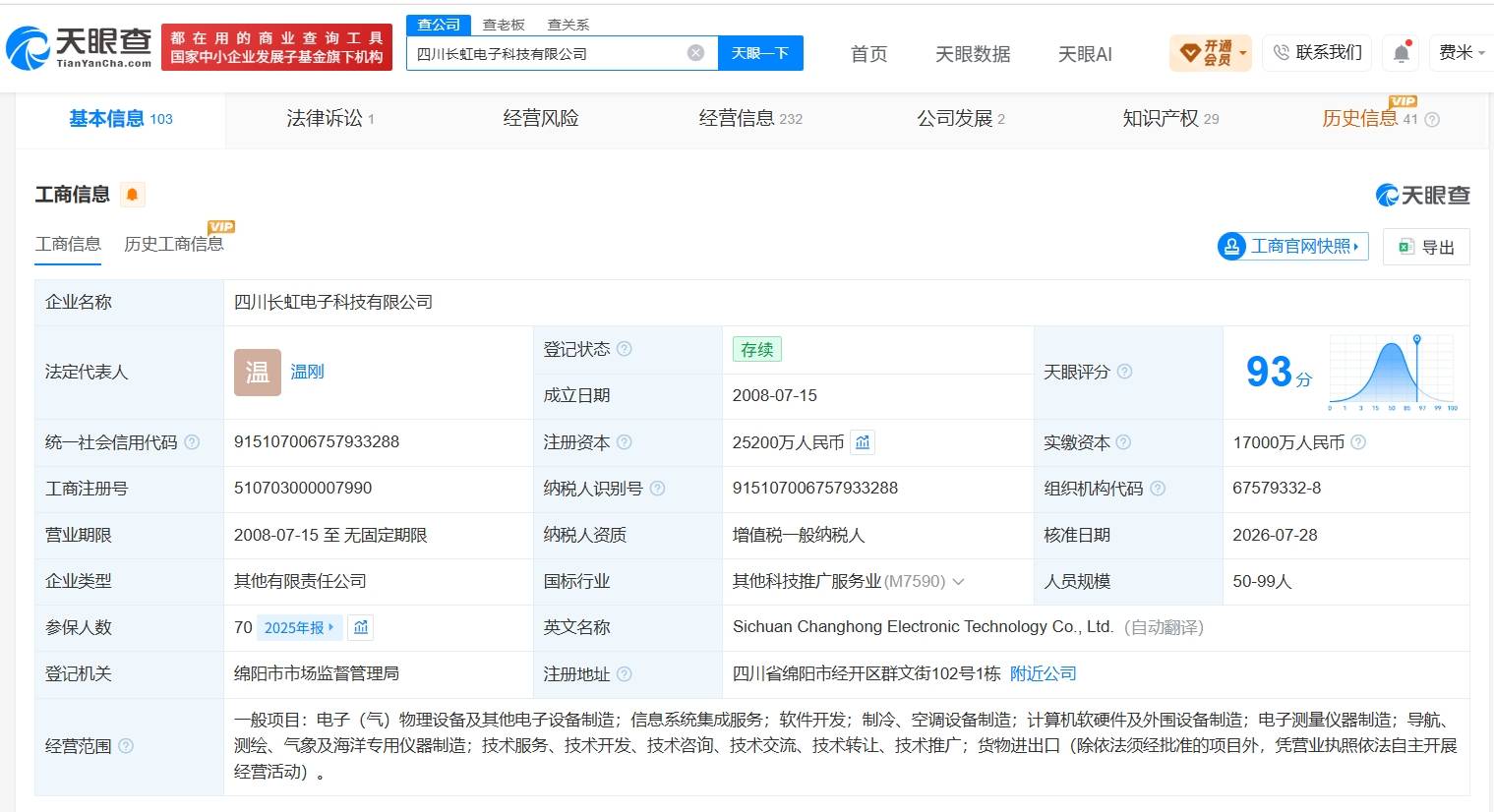Select the 工商信息 sub-tab
The height and width of the screenshot is (812, 1494).
tap(68, 244)
